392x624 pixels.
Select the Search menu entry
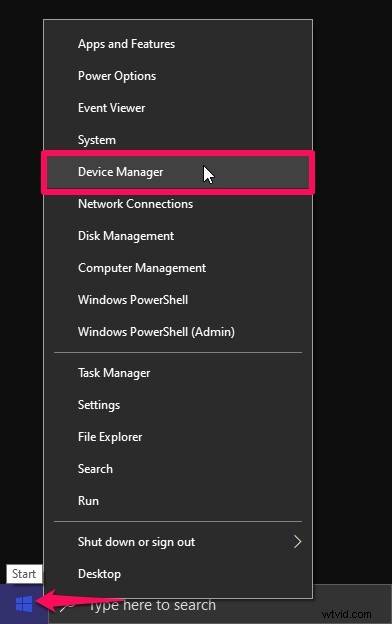point(177,469)
